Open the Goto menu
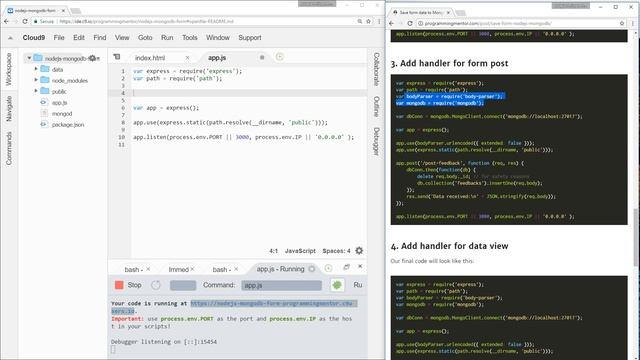This screenshot has width=640, height=360. click(x=145, y=38)
